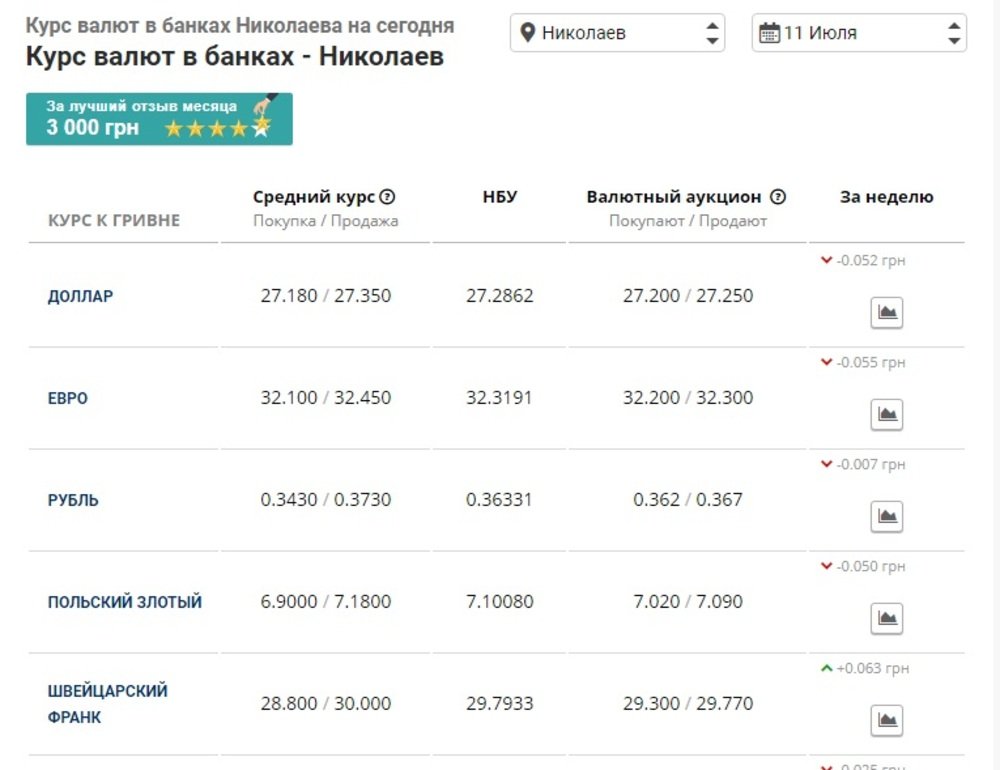Click the calendar icon in date selector
1000x770 pixels.
769,33
